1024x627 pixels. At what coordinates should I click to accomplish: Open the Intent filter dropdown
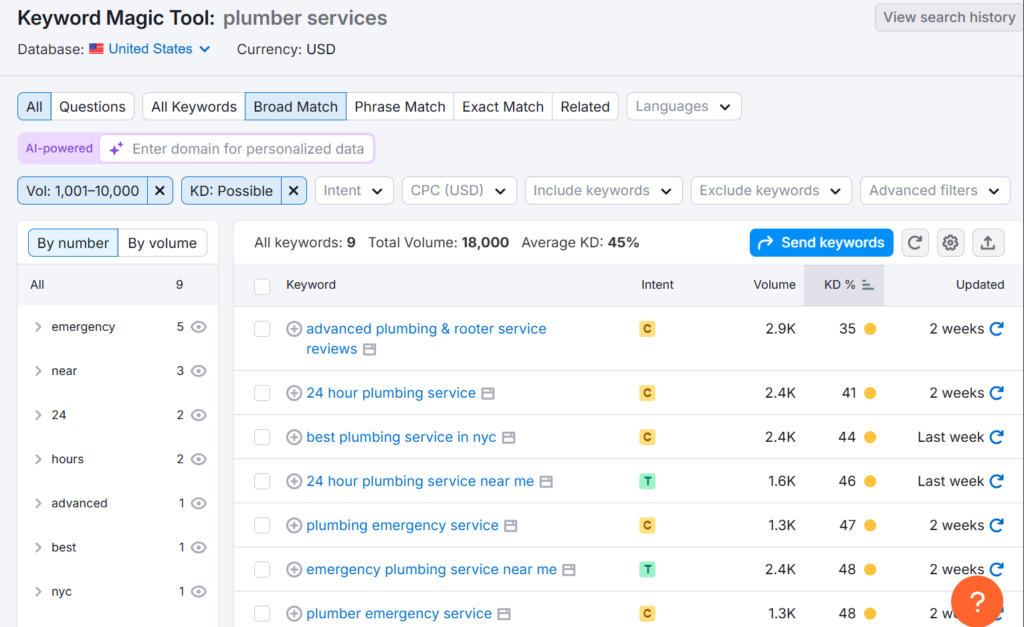click(x=354, y=191)
